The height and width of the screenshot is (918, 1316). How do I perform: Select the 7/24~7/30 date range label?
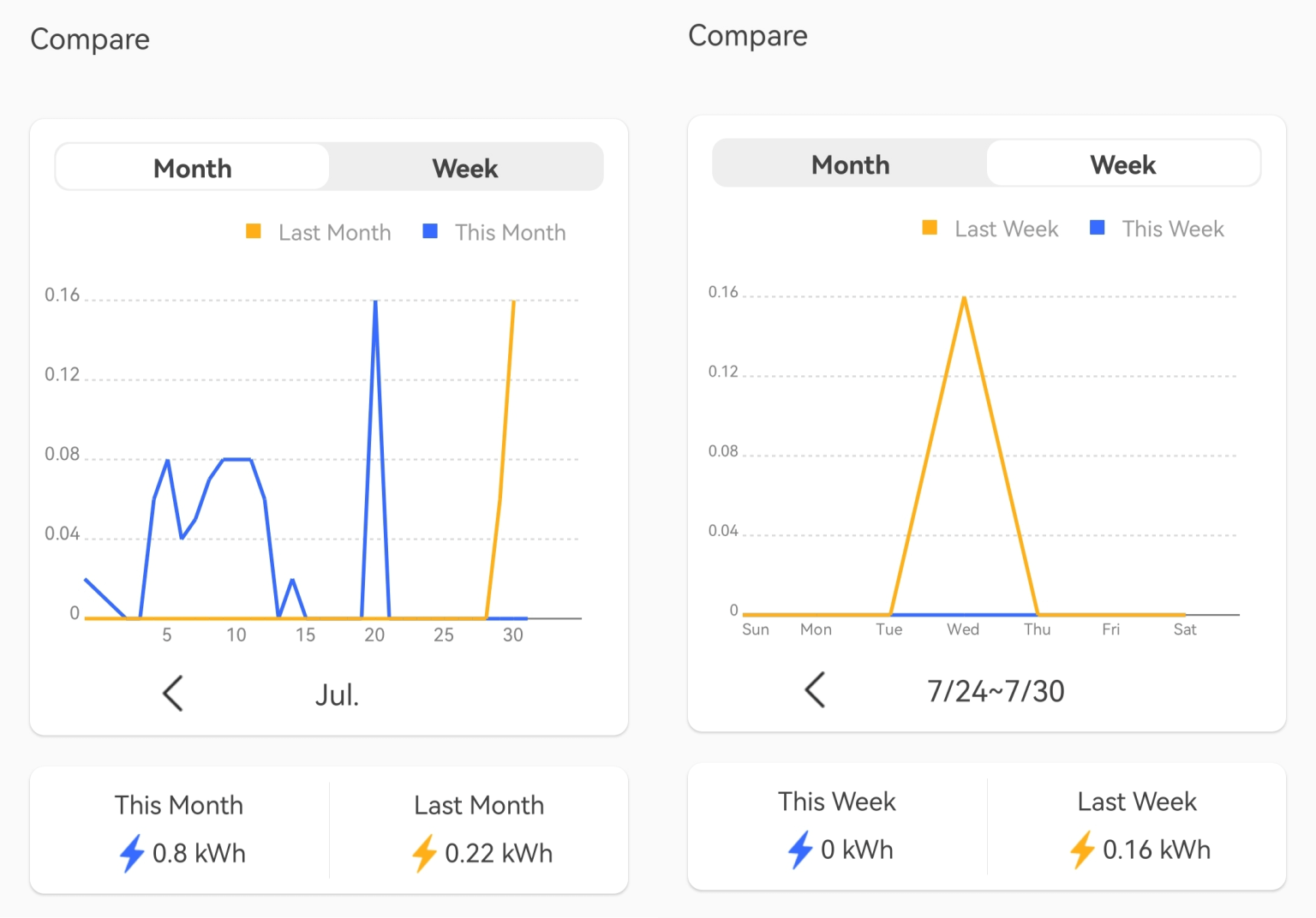(x=996, y=690)
